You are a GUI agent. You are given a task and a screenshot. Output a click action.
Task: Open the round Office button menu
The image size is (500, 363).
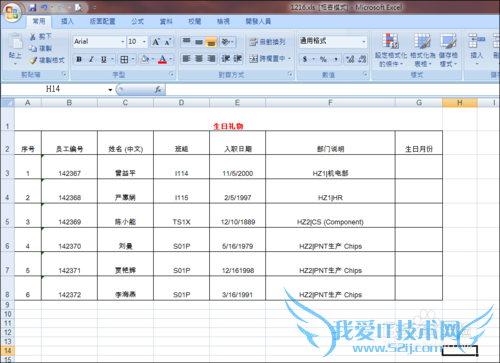pyautogui.click(x=12, y=13)
